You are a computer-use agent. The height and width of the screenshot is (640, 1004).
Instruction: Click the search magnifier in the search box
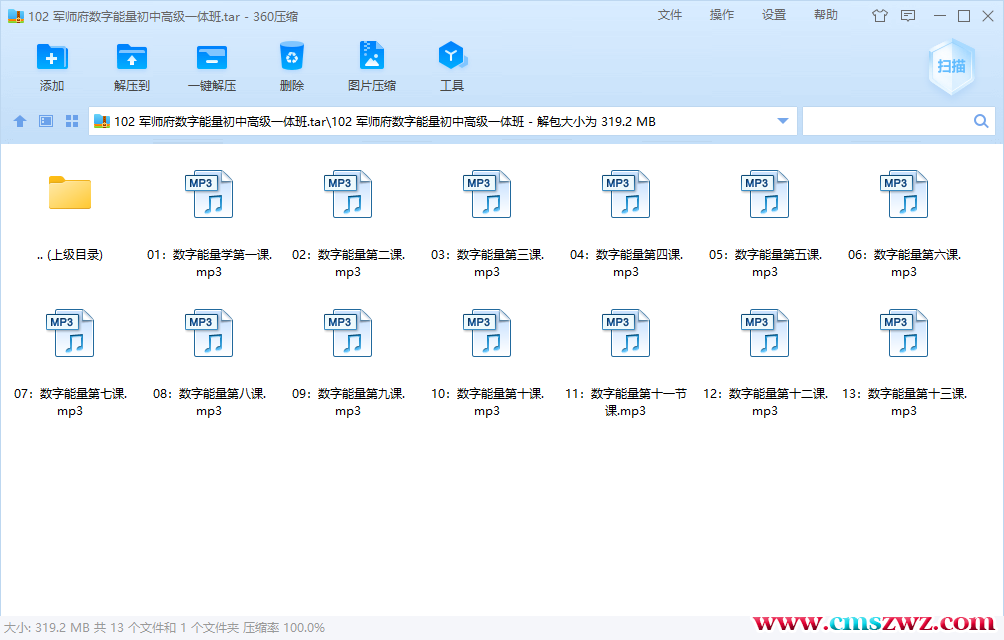click(x=980, y=120)
